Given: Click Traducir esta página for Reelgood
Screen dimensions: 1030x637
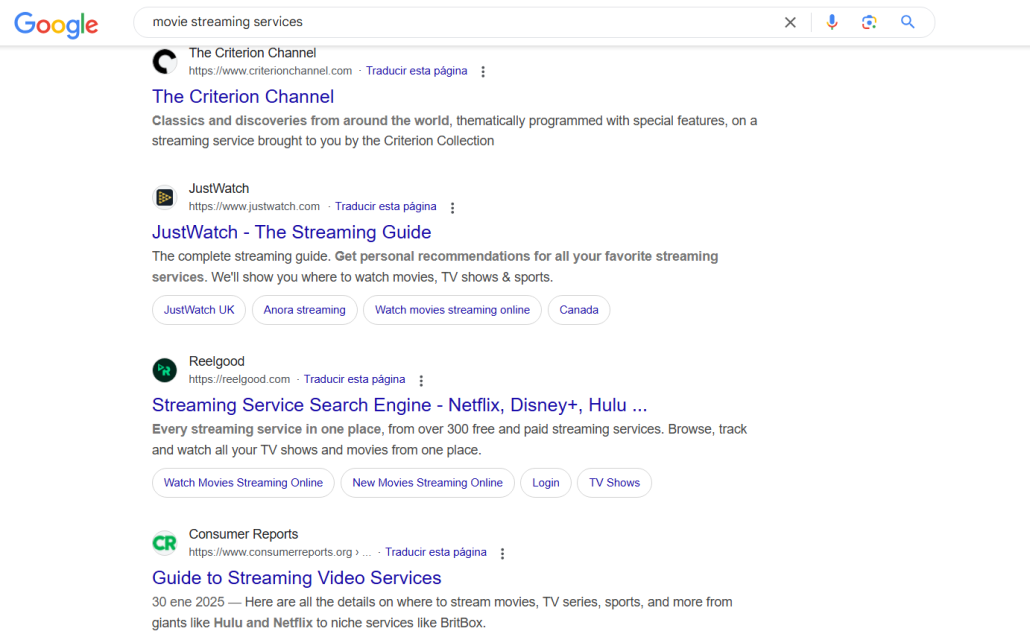Looking at the screenshot, I should [x=355, y=379].
